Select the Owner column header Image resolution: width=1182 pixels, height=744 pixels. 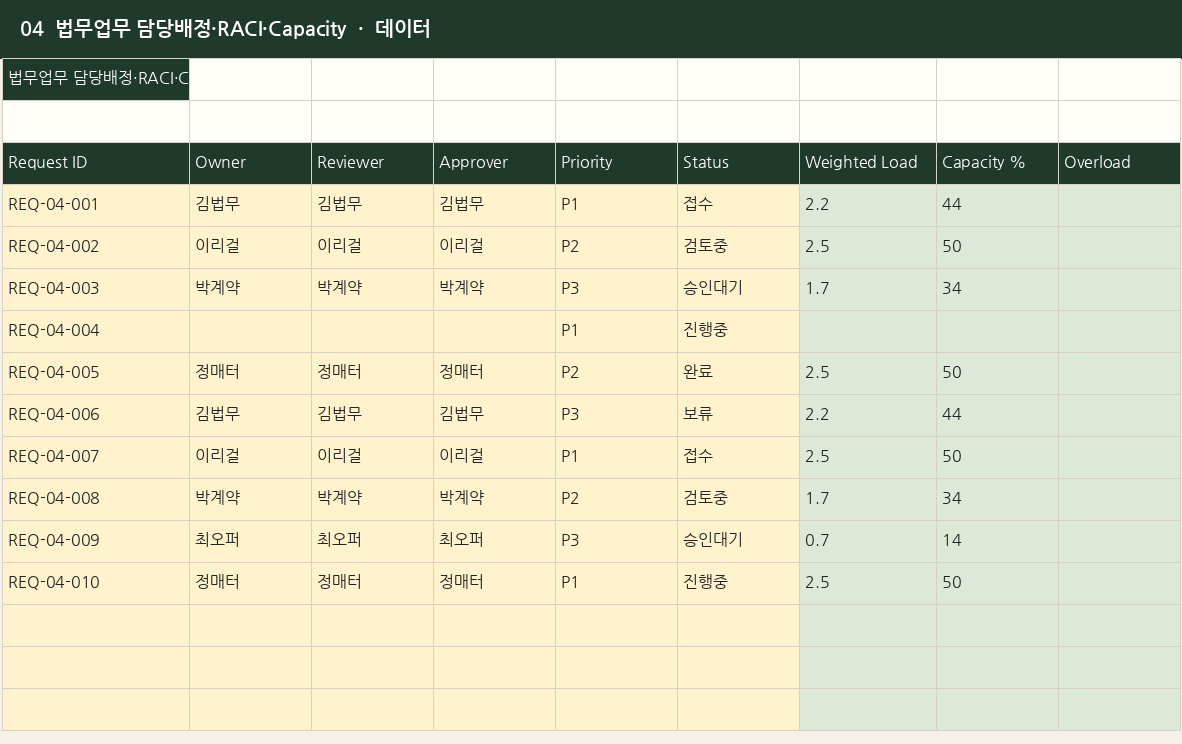point(250,163)
